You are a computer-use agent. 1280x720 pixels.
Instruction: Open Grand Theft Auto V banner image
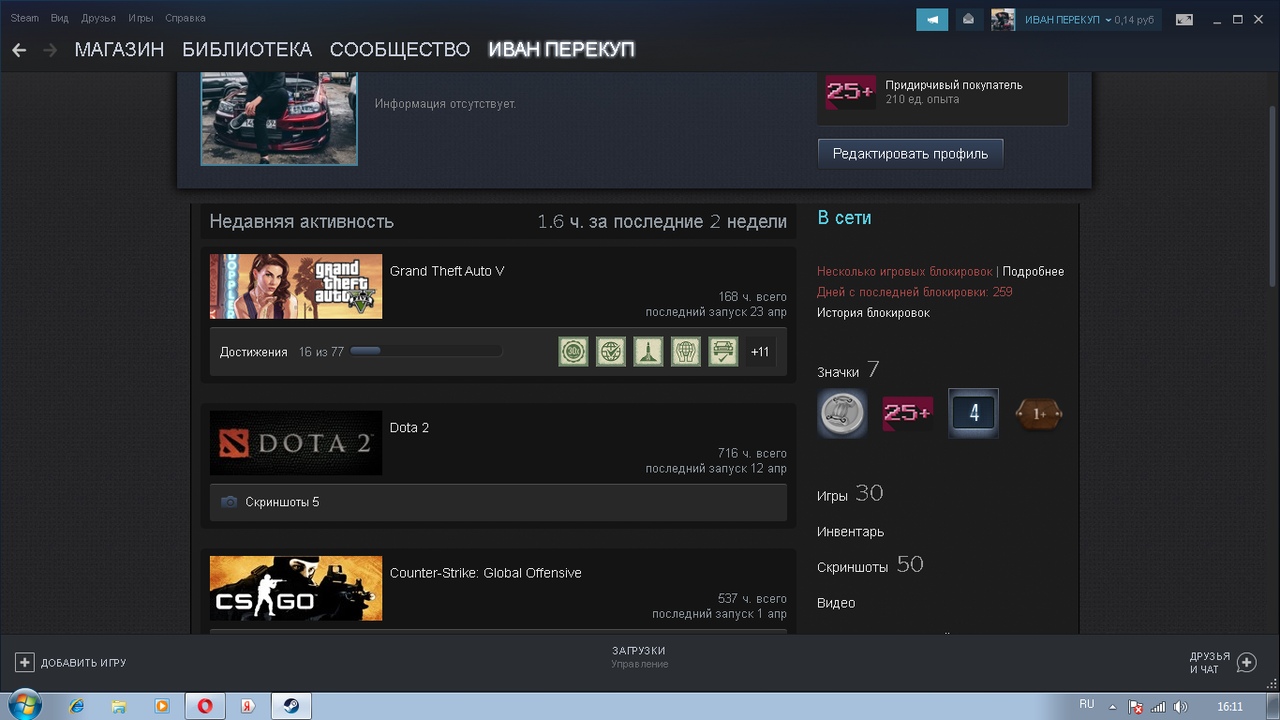tap(296, 286)
